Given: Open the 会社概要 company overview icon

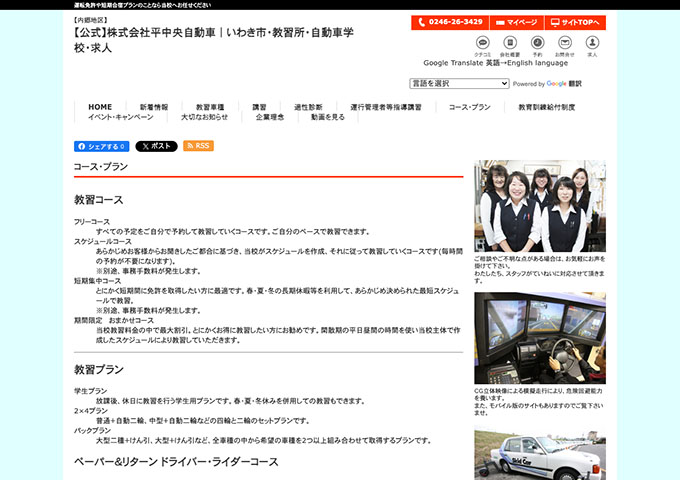Looking at the screenshot, I should point(509,43).
